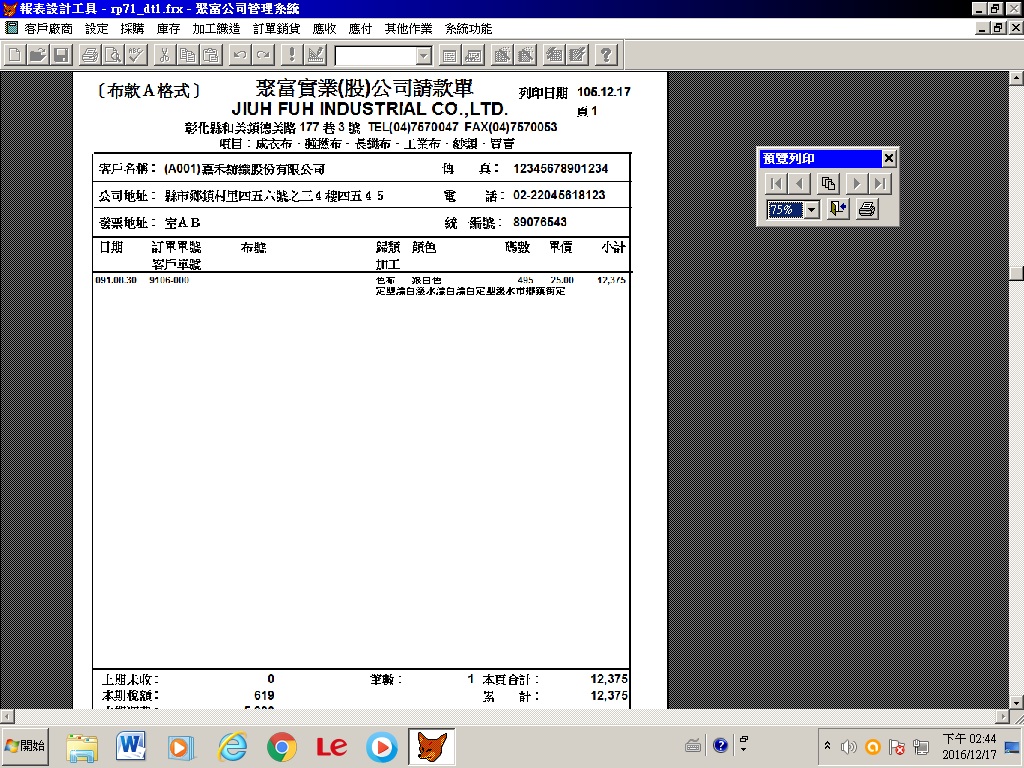Image resolution: width=1024 pixels, height=768 pixels.
Task: Open the 客戶廠商 menu
Action: pyautogui.click(x=48, y=29)
